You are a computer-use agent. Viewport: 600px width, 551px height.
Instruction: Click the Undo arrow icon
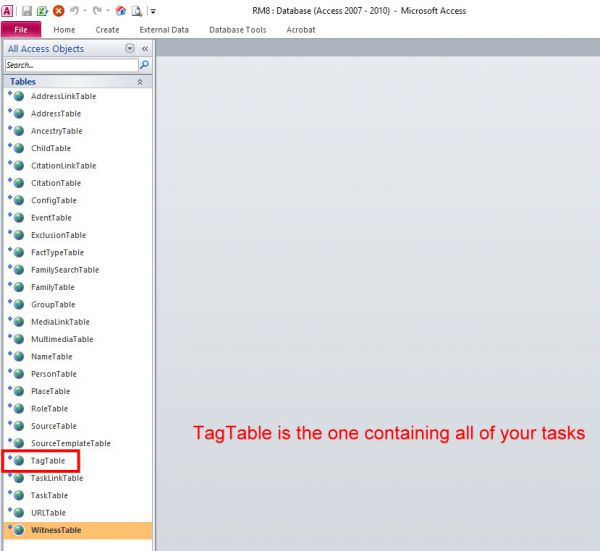(75, 11)
